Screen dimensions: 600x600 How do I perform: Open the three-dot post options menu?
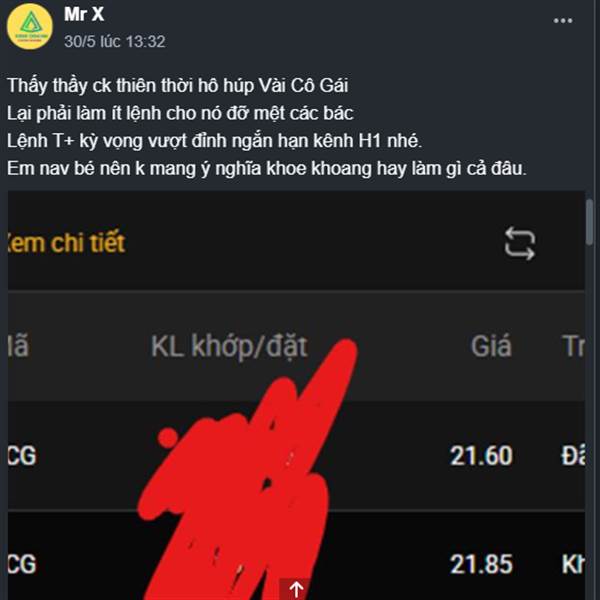pos(563,21)
